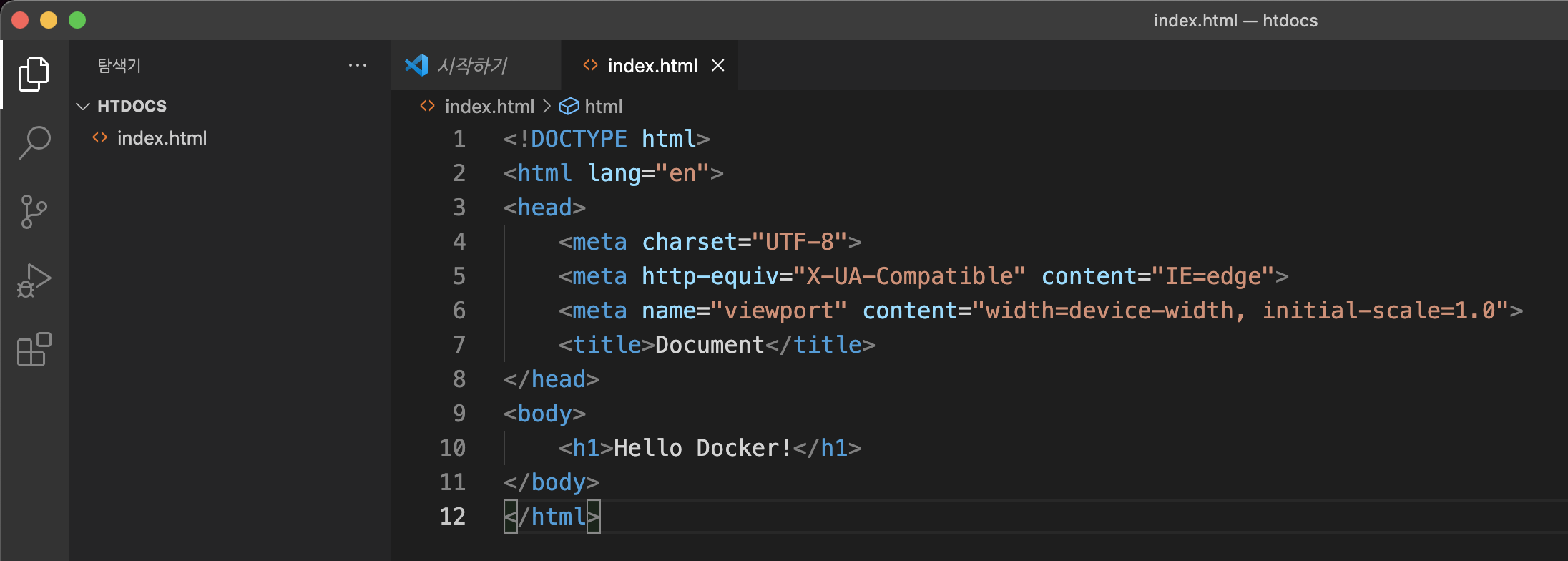Click the DOCTYPE keyword on line 1
The image size is (1568, 561).
click(579, 139)
